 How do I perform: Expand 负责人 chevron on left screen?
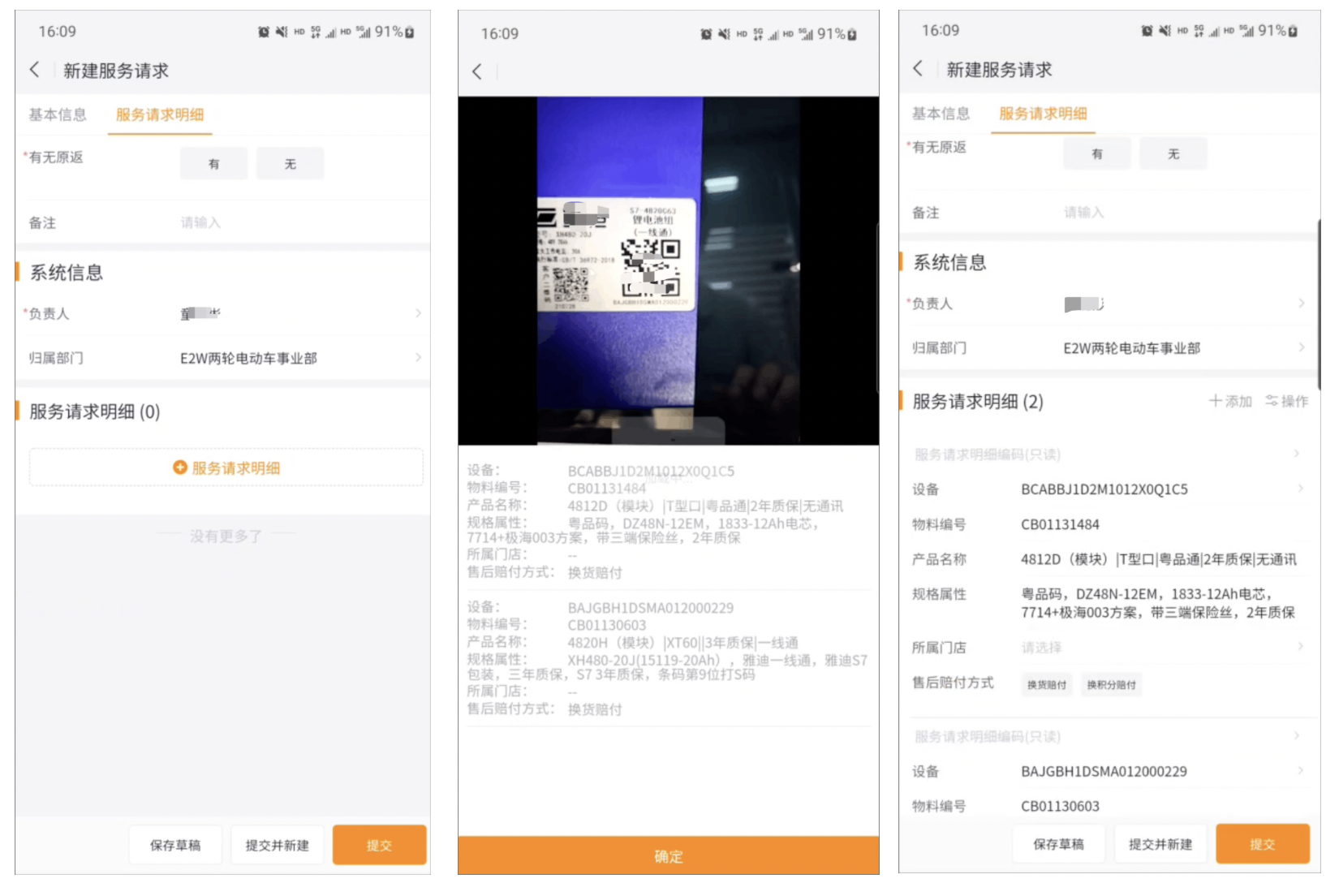tap(418, 313)
